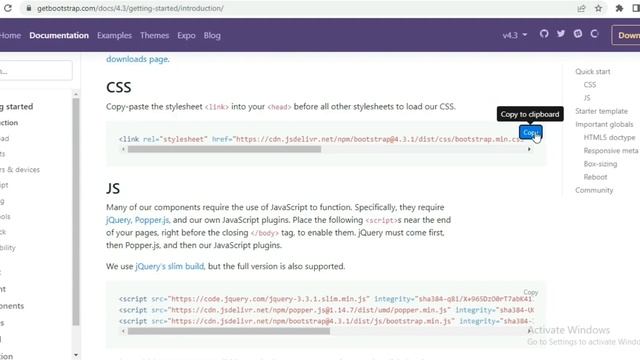This screenshot has height=360, width=640.
Task: Open the Themes nav item
Action: coord(154,36)
